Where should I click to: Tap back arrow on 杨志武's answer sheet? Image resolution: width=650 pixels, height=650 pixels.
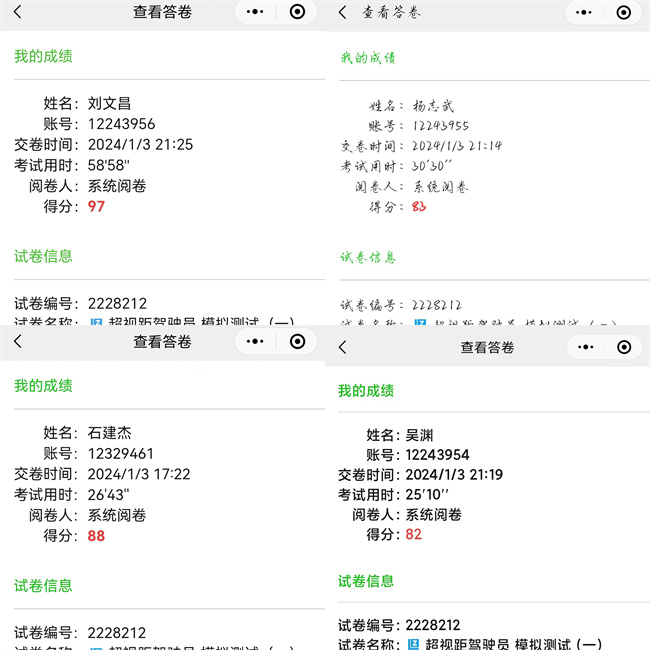click(343, 12)
